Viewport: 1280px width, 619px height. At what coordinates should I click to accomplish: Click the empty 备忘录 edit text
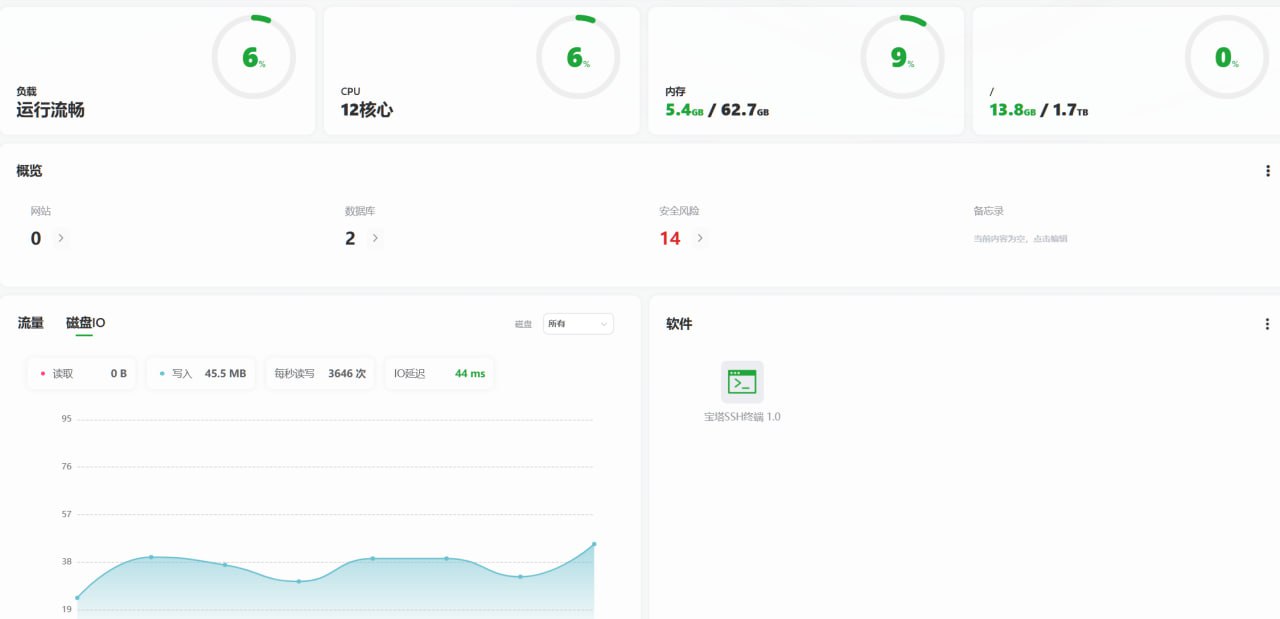pos(1020,239)
